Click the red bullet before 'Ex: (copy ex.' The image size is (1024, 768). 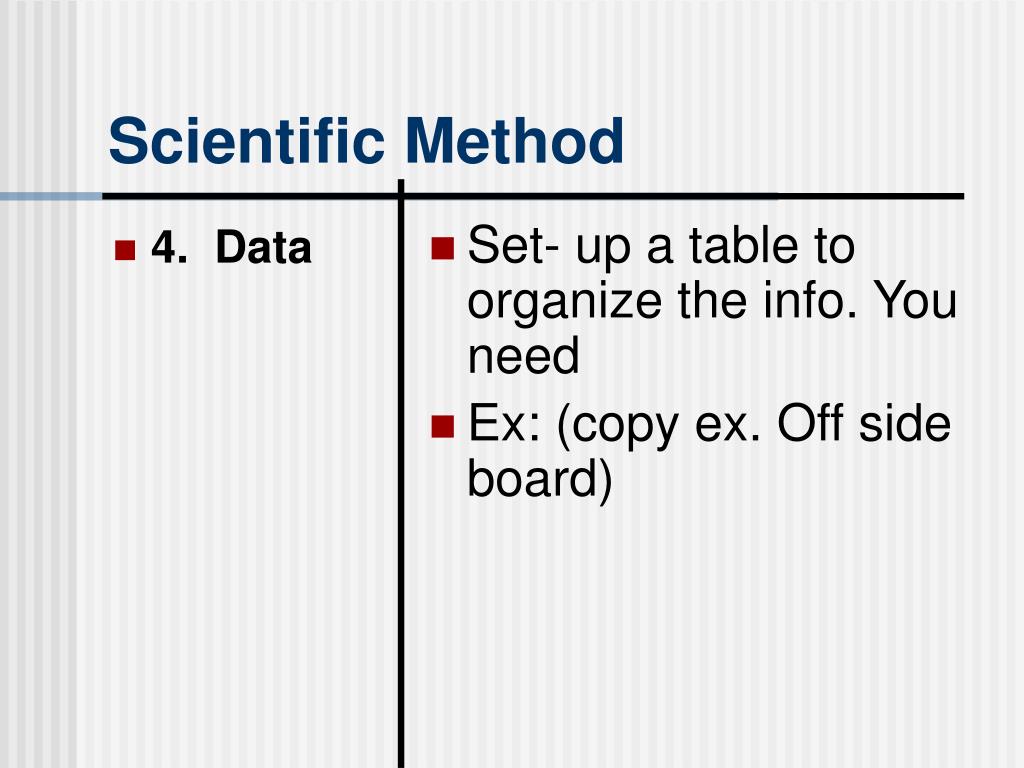coord(443,426)
